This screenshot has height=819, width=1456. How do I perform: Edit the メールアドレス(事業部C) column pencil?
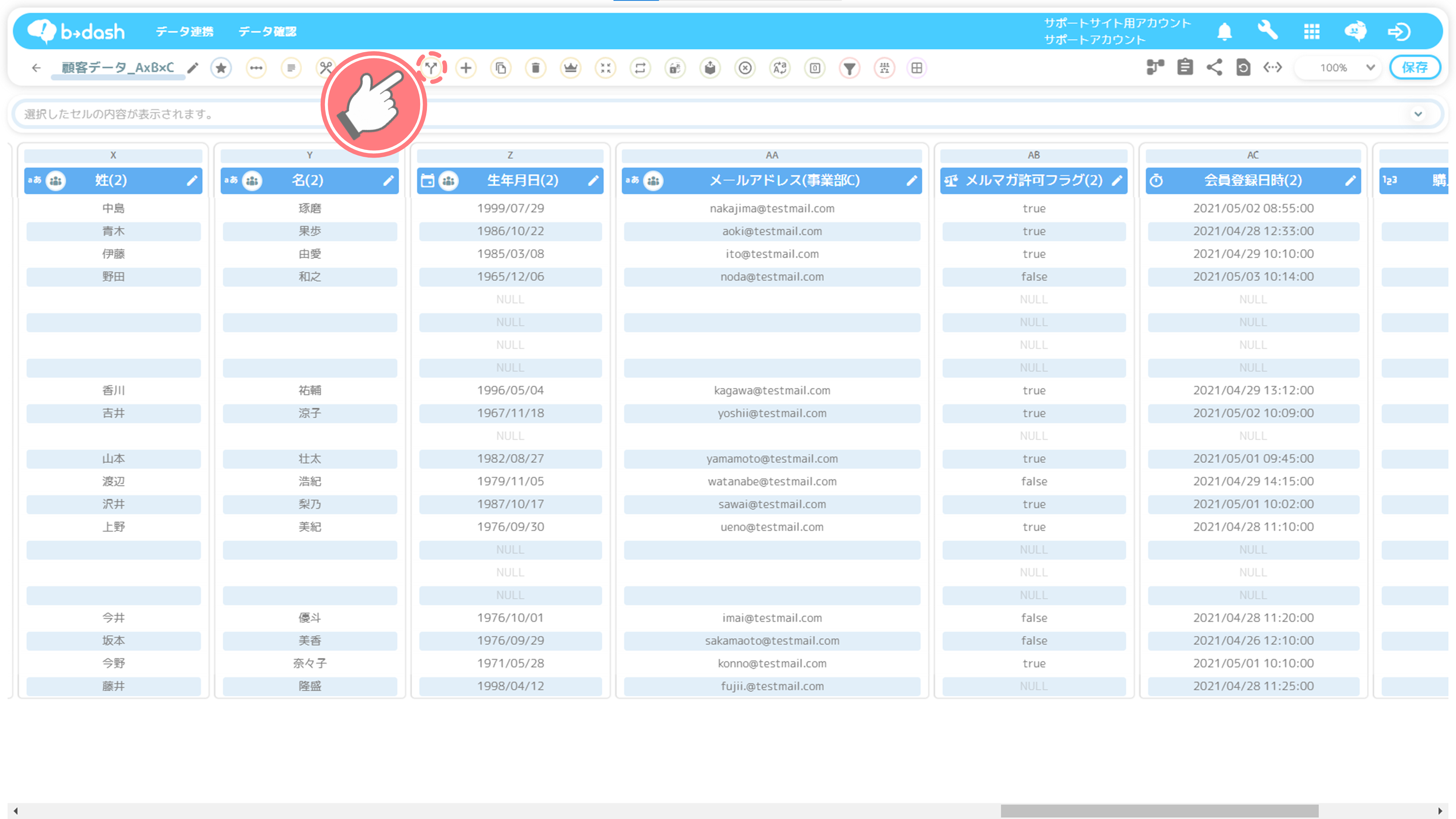(x=912, y=180)
